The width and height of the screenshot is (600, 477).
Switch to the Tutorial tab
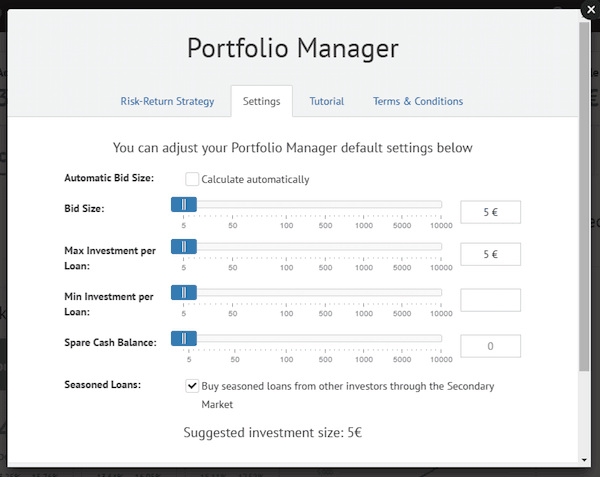pos(326,101)
